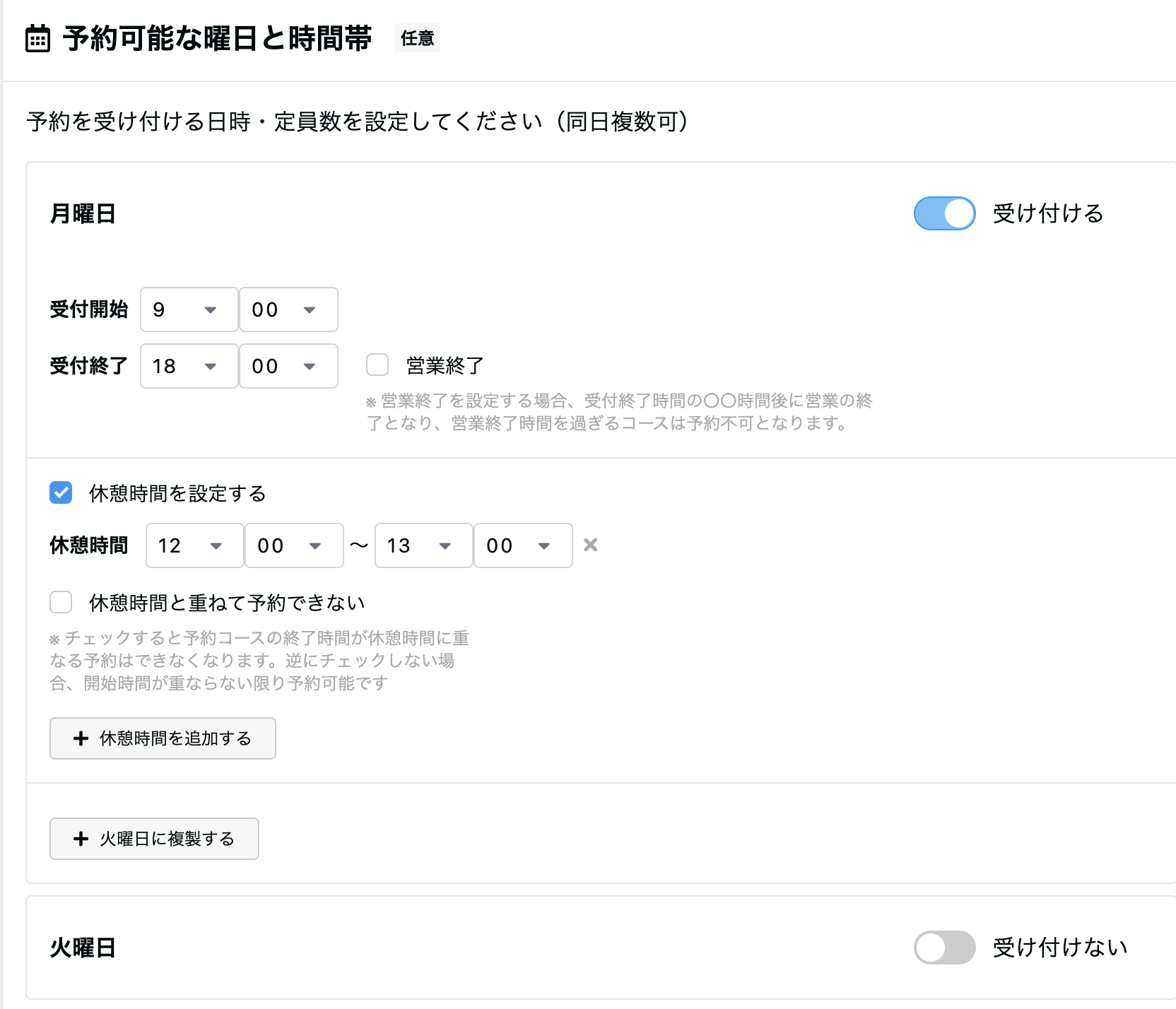Remove the break time using the X icon
This screenshot has height=1009, width=1176.
pos(591,545)
